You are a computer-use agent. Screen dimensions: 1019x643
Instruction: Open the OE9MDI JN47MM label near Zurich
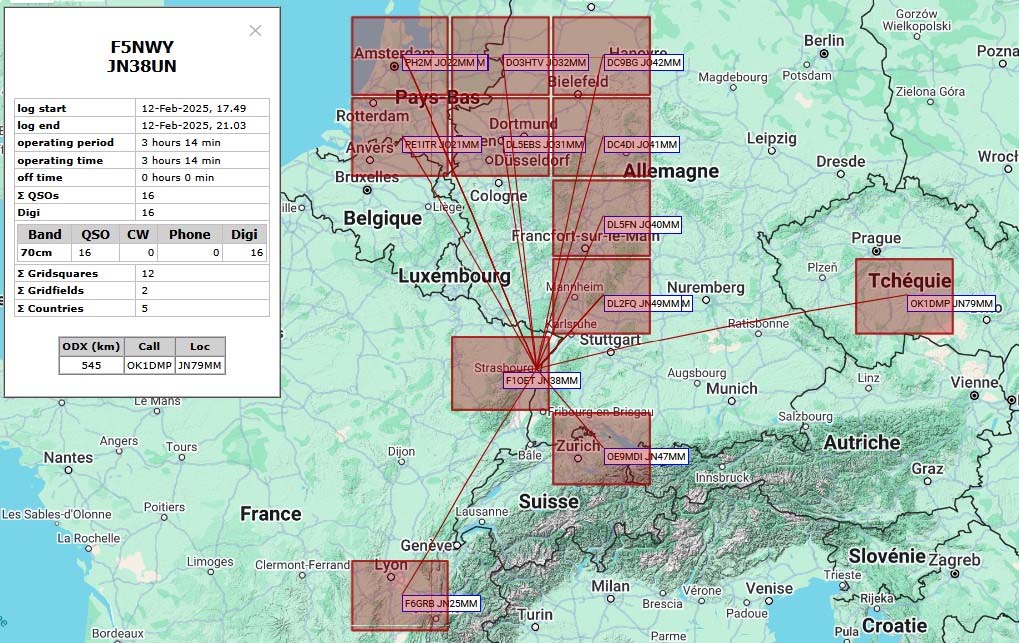click(x=646, y=457)
